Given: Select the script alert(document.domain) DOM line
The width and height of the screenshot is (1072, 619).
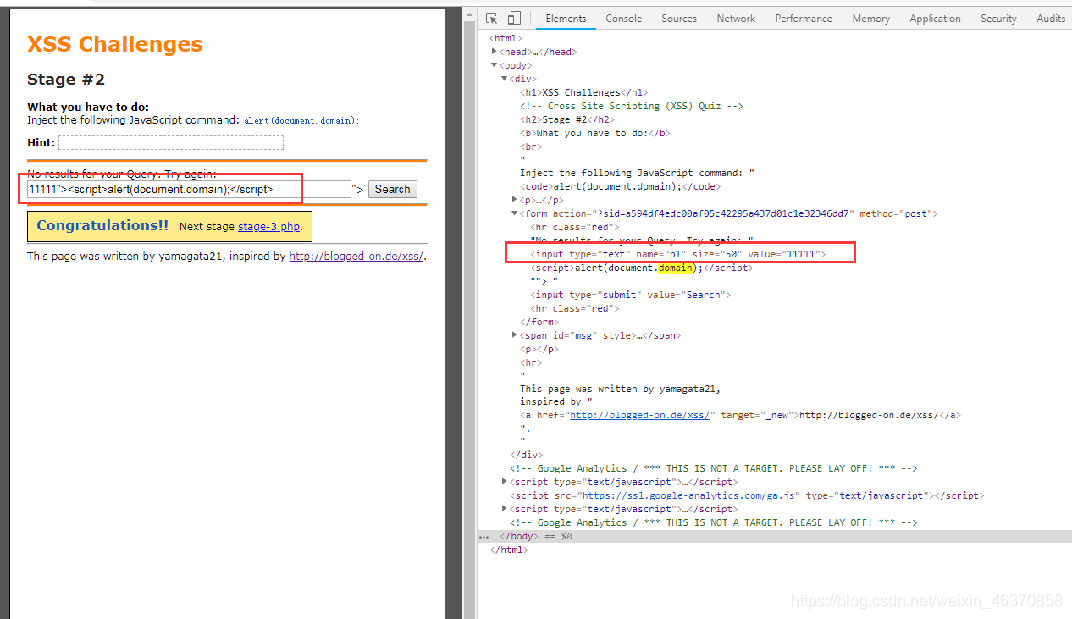Looking at the screenshot, I should [641, 267].
